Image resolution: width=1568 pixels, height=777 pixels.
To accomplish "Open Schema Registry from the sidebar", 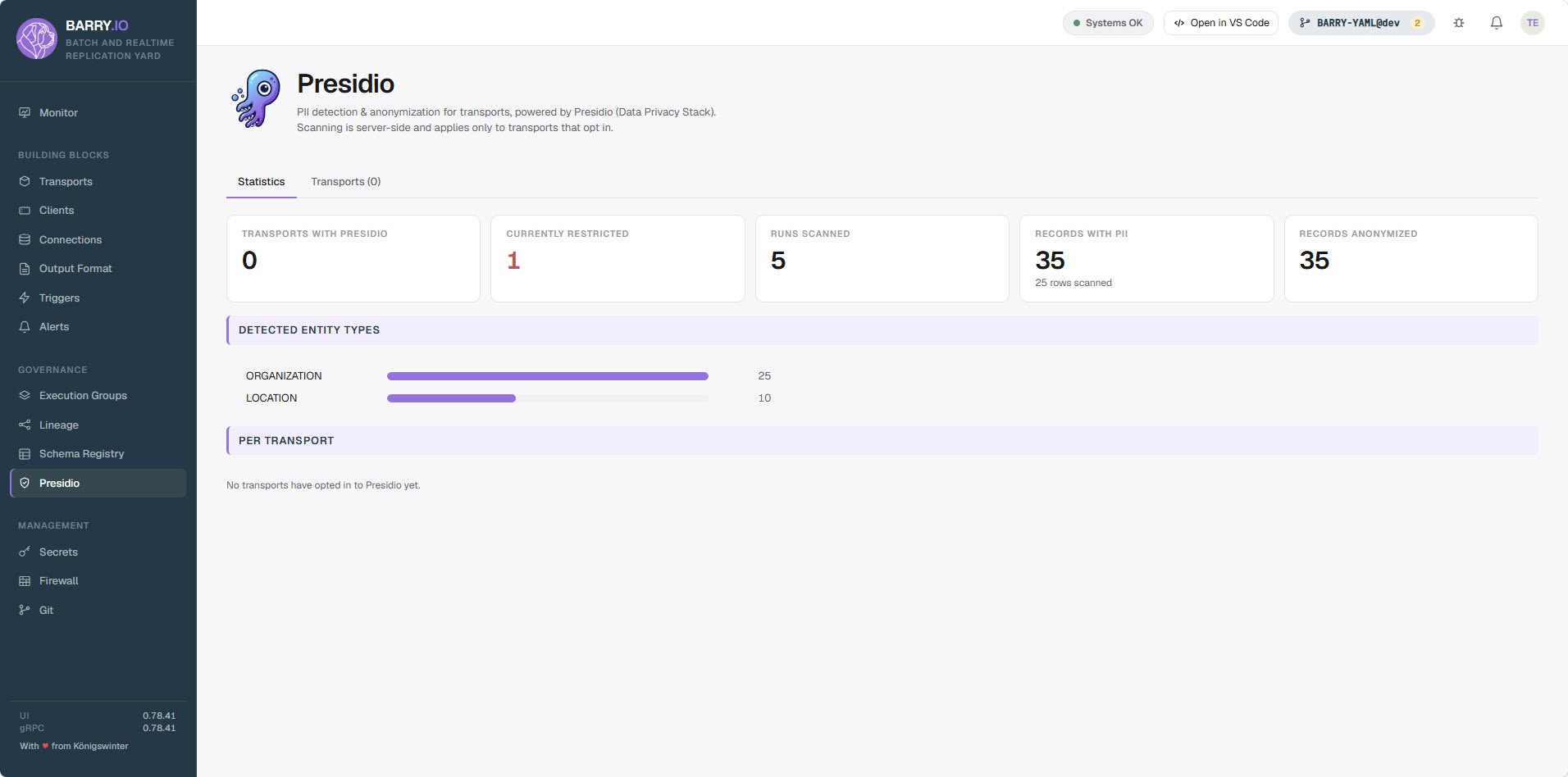I will (x=98, y=454).
